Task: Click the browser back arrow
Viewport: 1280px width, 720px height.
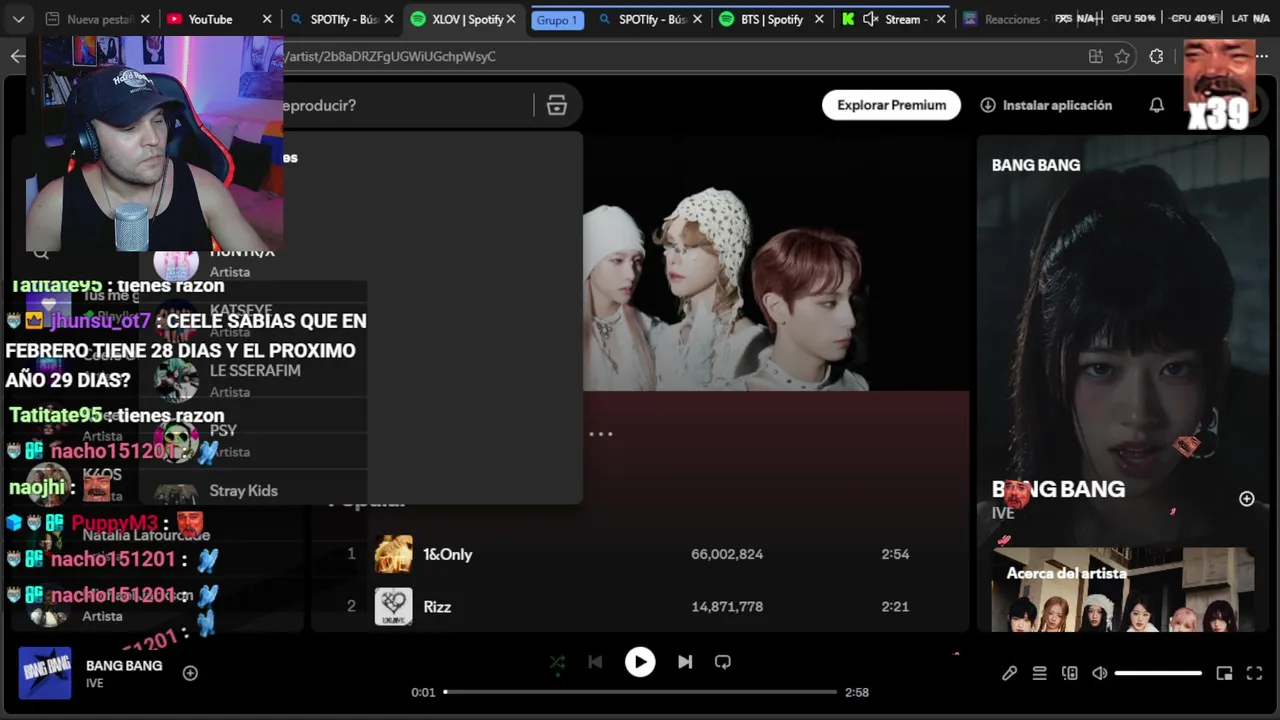Action: click(x=17, y=56)
